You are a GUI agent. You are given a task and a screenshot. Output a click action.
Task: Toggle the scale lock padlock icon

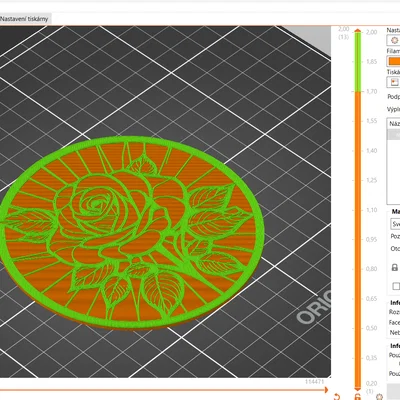(x=395, y=267)
